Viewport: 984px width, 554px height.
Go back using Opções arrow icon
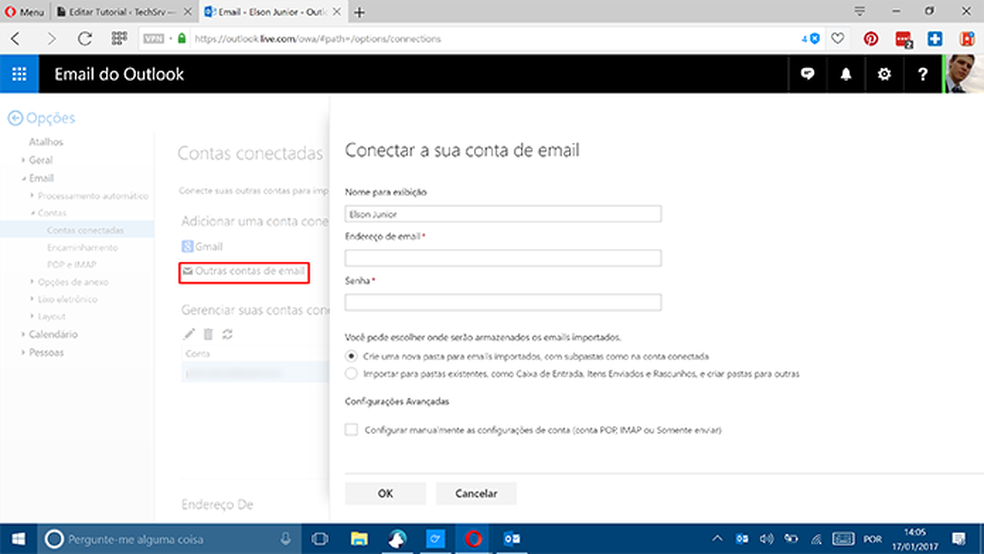(x=15, y=118)
